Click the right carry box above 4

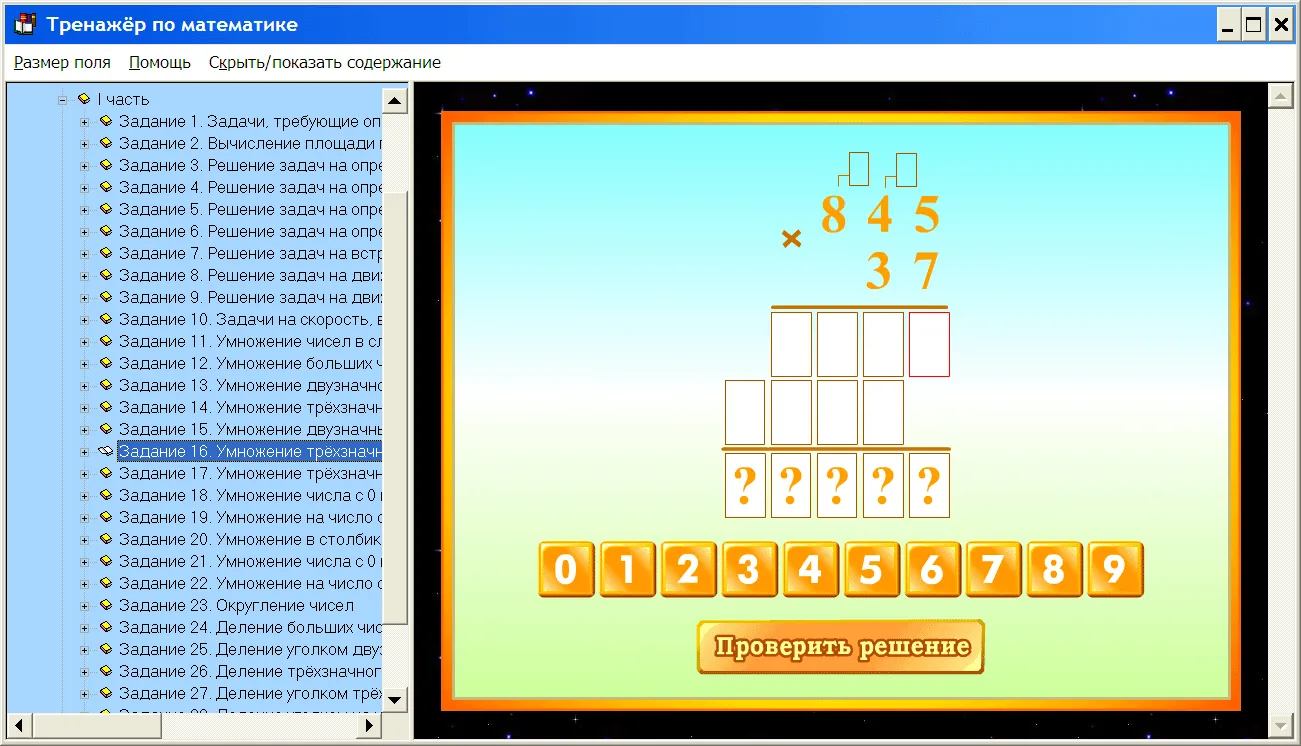(x=907, y=169)
